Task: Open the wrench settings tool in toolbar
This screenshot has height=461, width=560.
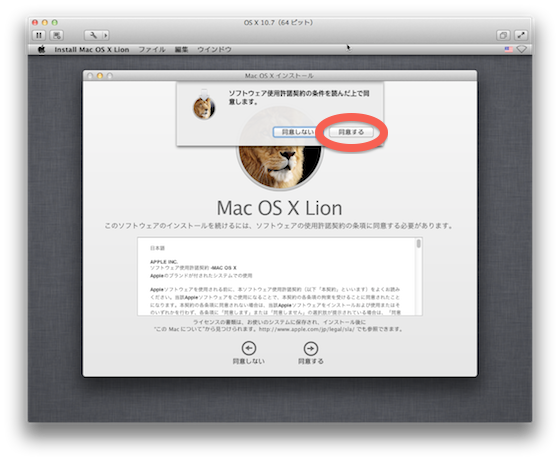Action: click(93, 35)
